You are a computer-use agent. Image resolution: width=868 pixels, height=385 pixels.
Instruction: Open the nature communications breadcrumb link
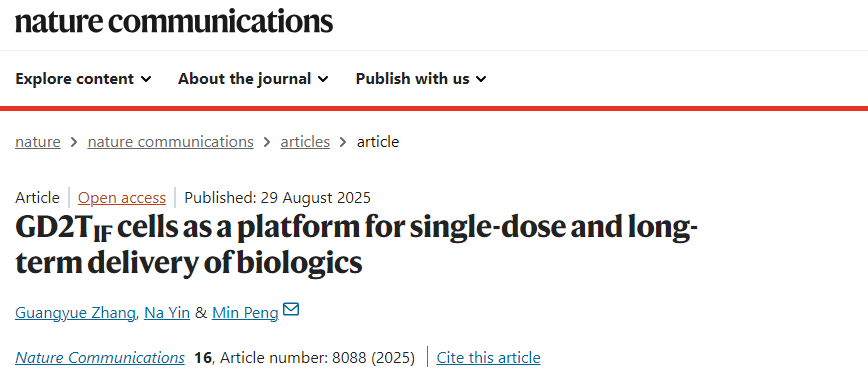(170, 142)
